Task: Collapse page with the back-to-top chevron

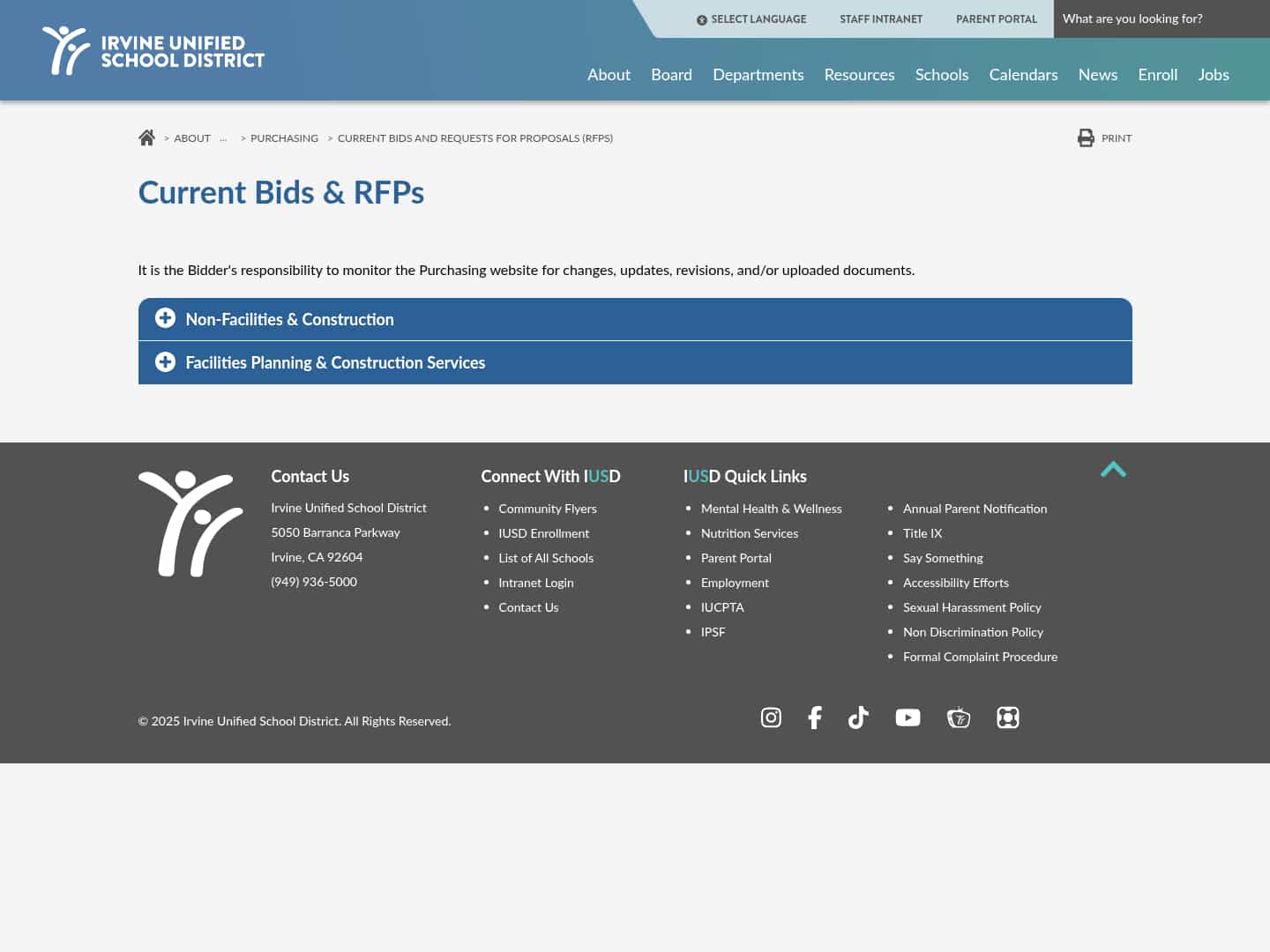Action: pos(1113,470)
